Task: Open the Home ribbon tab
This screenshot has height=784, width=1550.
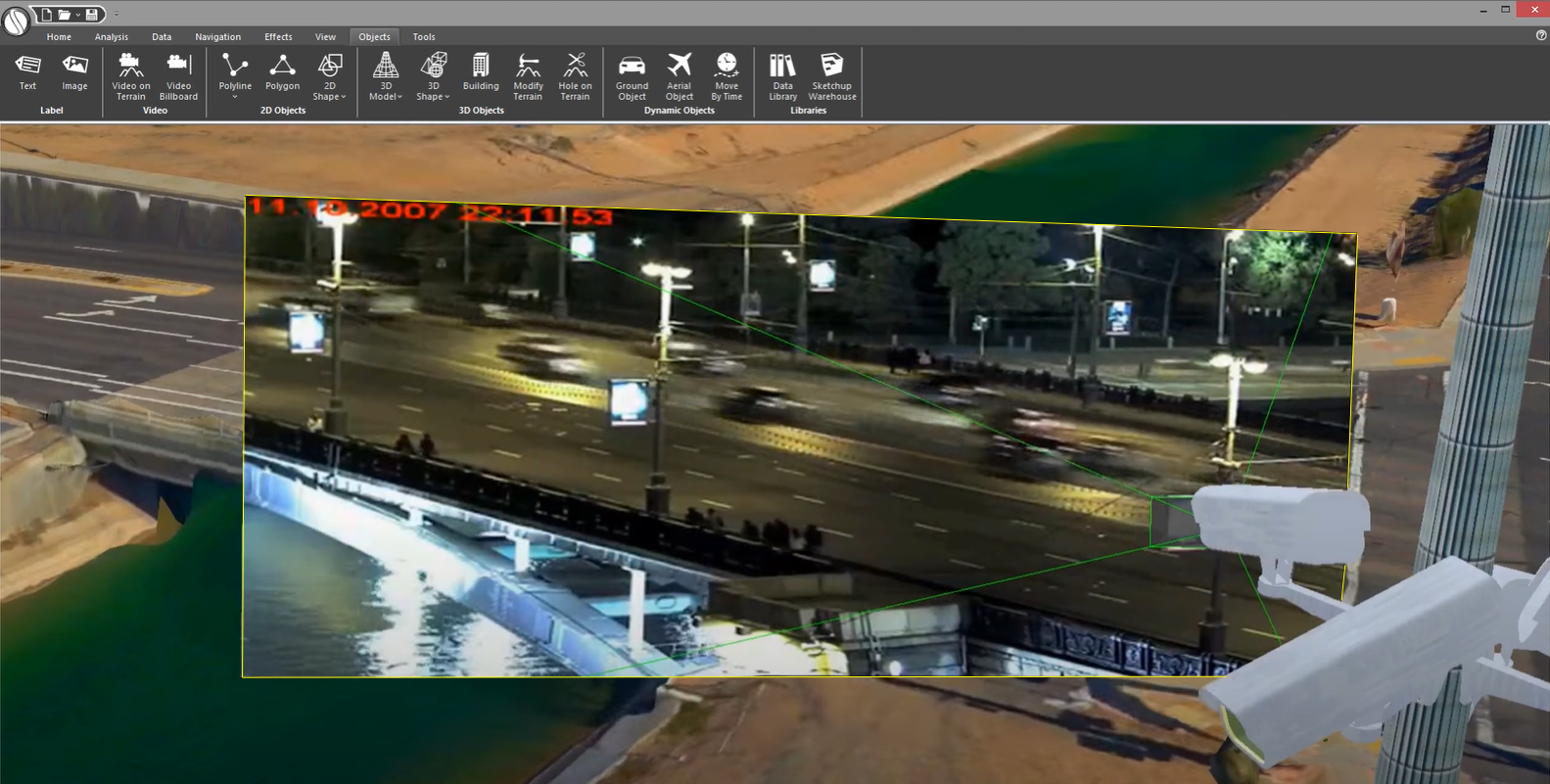Action: point(59,36)
